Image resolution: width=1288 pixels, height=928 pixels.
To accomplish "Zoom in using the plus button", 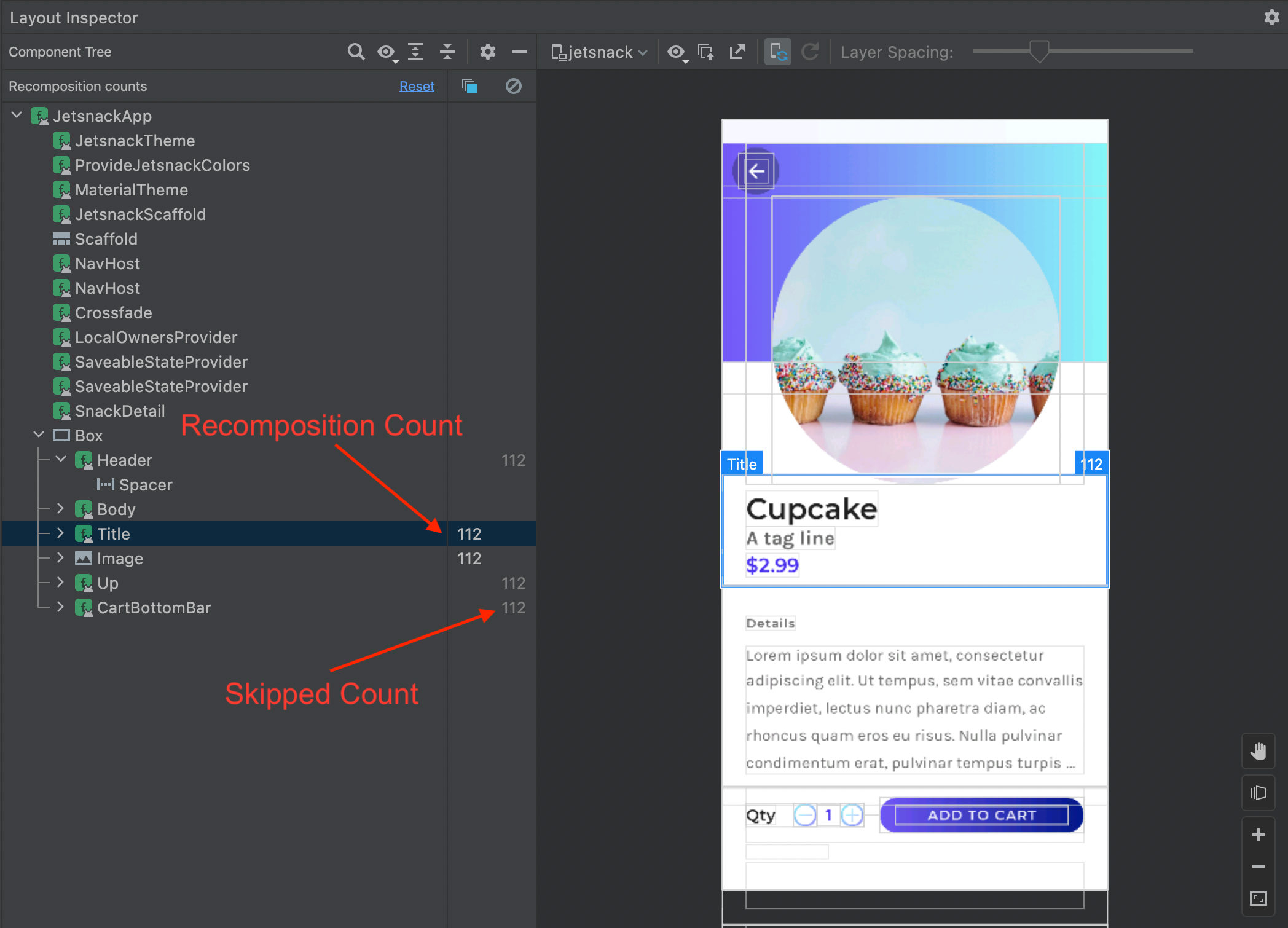I will 1259,835.
